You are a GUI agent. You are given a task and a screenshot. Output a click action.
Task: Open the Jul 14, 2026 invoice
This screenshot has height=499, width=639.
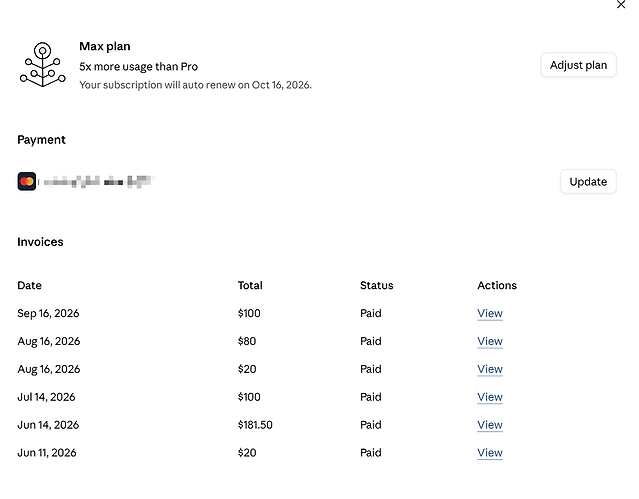[x=490, y=397]
